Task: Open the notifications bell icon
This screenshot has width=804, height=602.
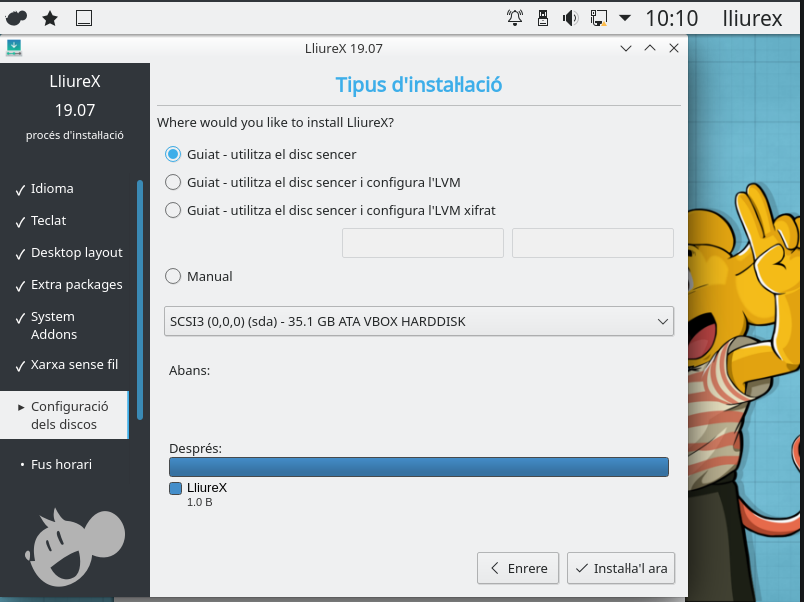Action: tap(515, 17)
